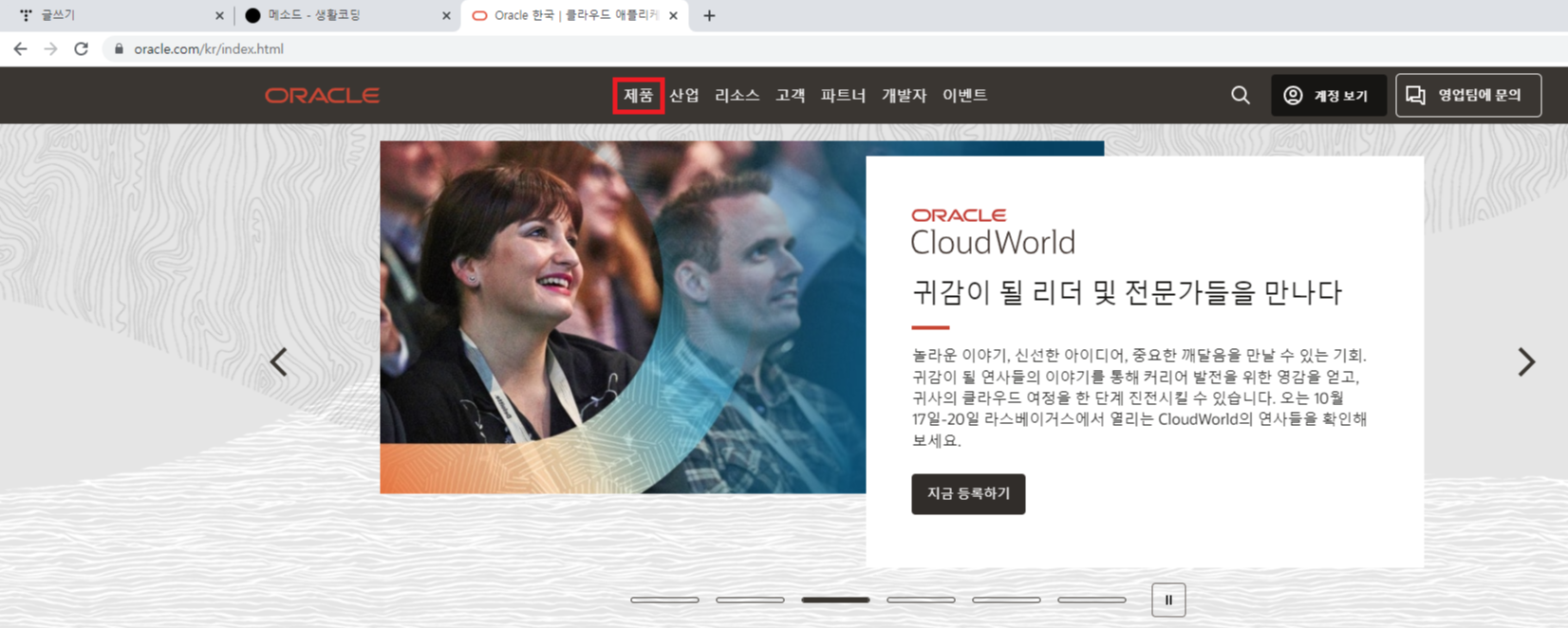Viewport: 1568px width, 628px height.
Task: Click the Oracle CloudWorld logo in card
Action: pos(993,232)
